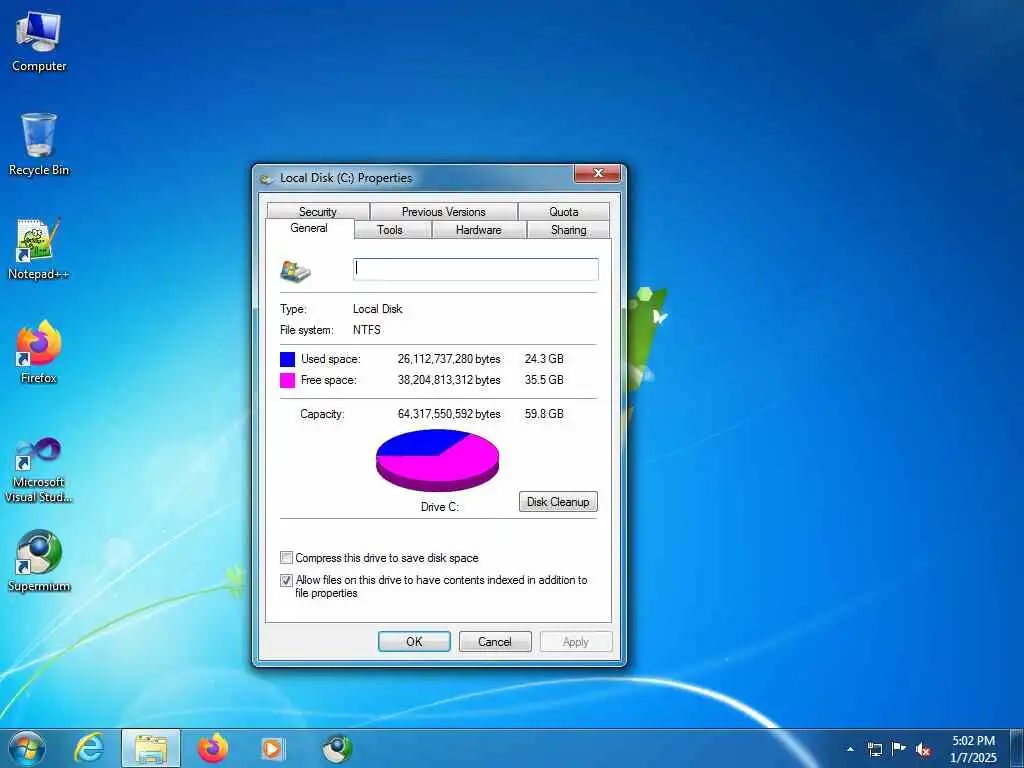Viewport: 1024px width, 768px height.
Task: Click the 59.8 GB capacity text
Action: [x=544, y=414]
